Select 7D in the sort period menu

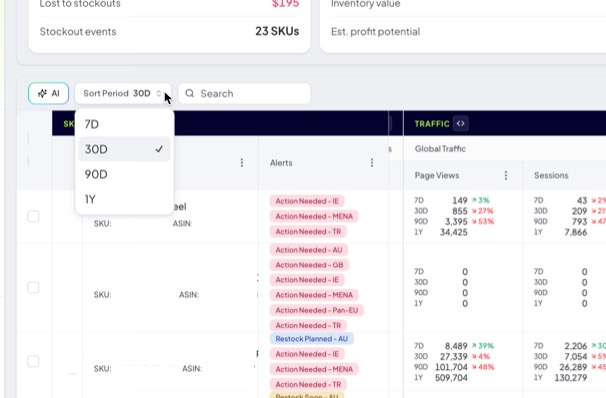(x=124, y=124)
